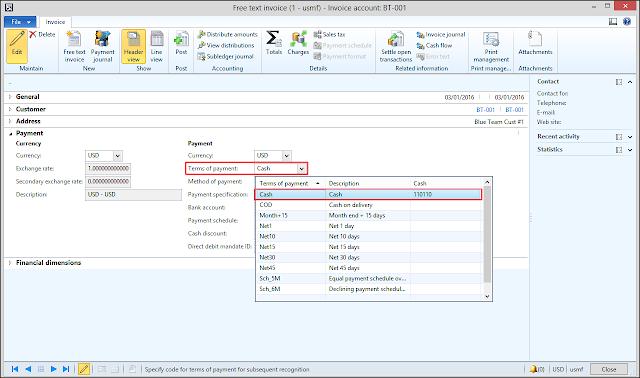Select the Net15 terms row
Viewport: 640px width, 378px height.
[368, 247]
